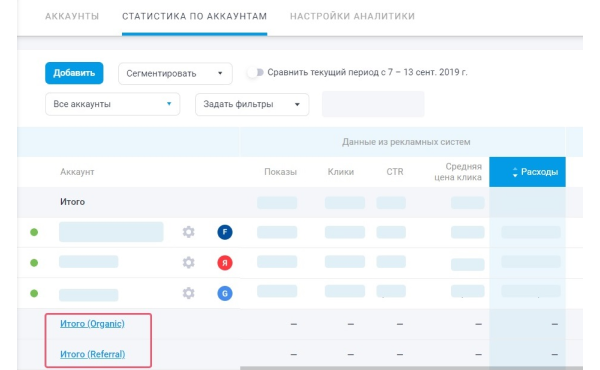
Task: Select 'Статистика по аккаунтам' tab
Action: (194, 16)
